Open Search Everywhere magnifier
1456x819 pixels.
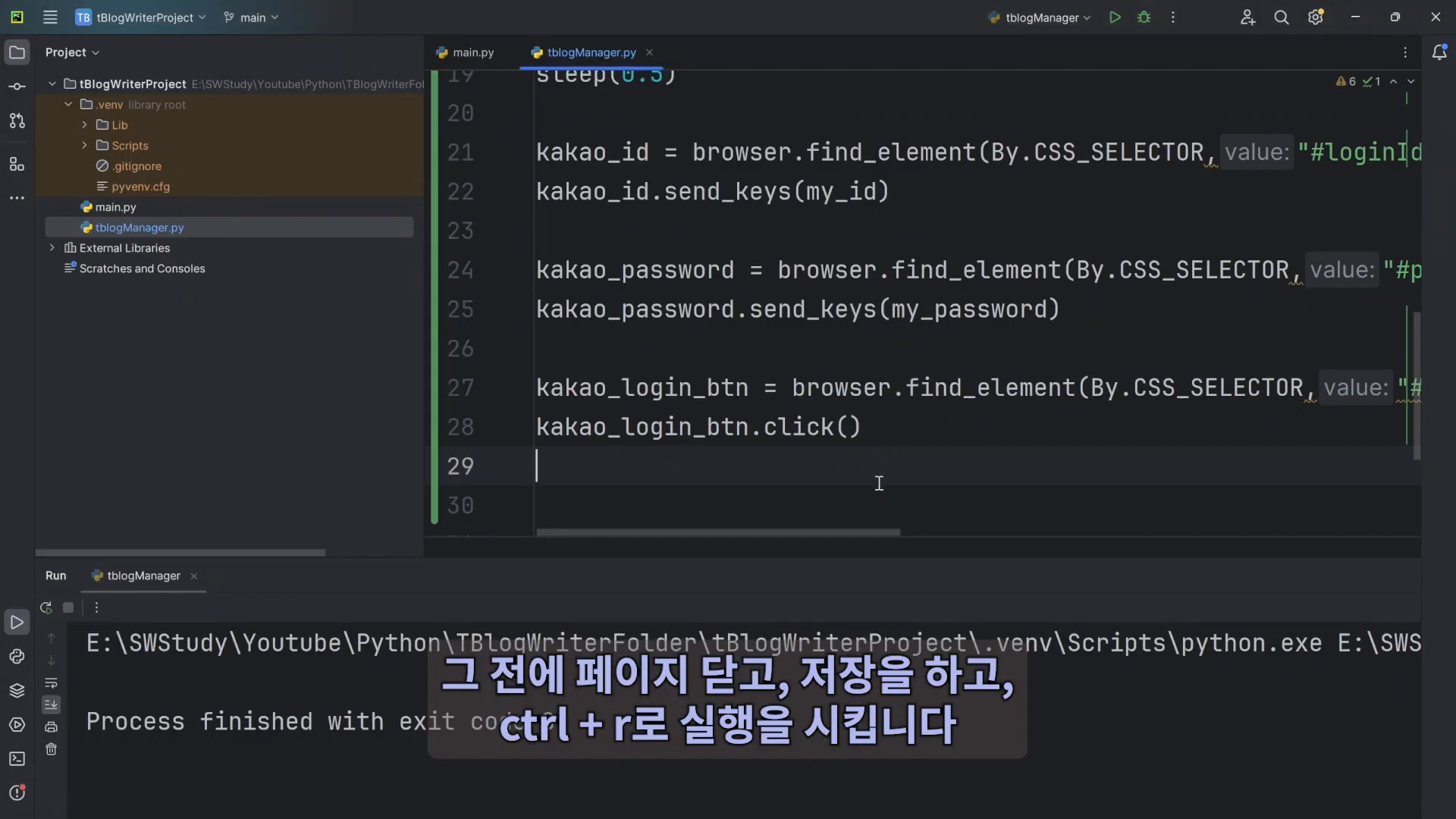[1282, 17]
